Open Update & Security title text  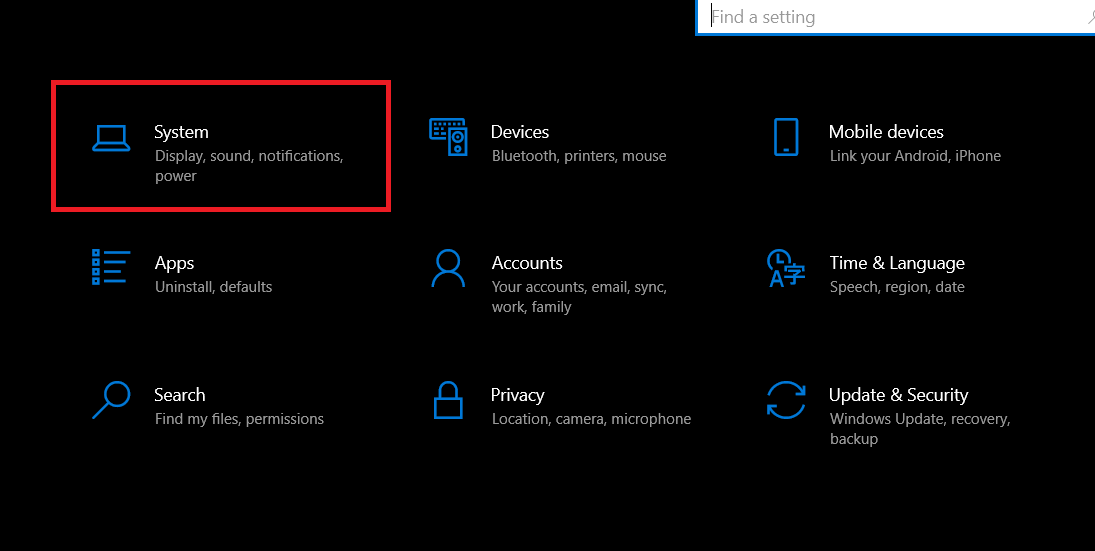898,395
